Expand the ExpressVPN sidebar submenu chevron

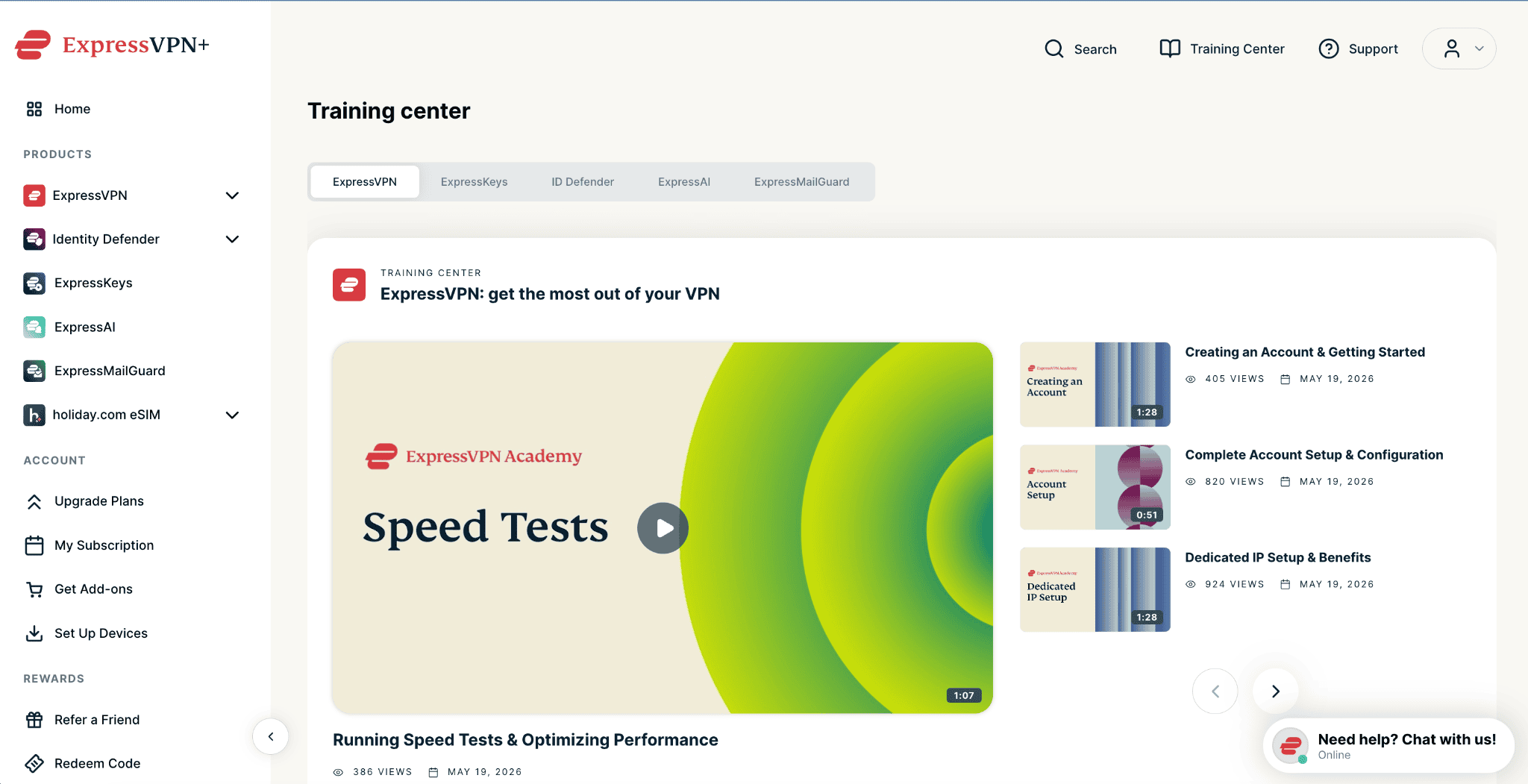pos(232,195)
